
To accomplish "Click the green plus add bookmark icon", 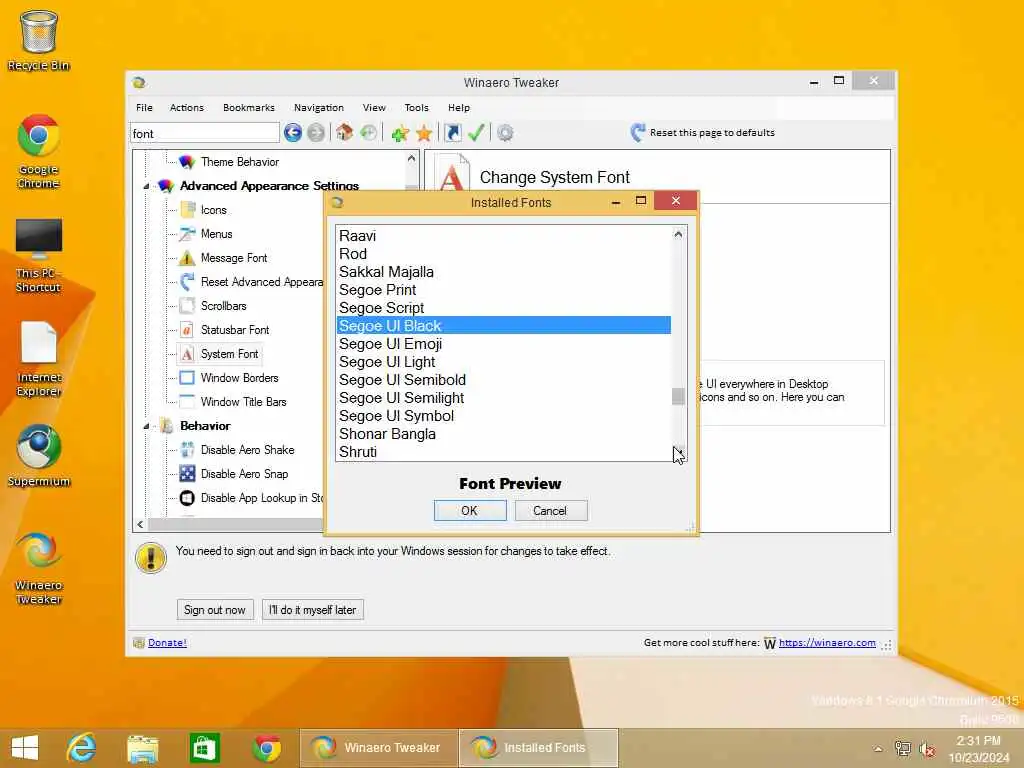I will tap(400, 133).
